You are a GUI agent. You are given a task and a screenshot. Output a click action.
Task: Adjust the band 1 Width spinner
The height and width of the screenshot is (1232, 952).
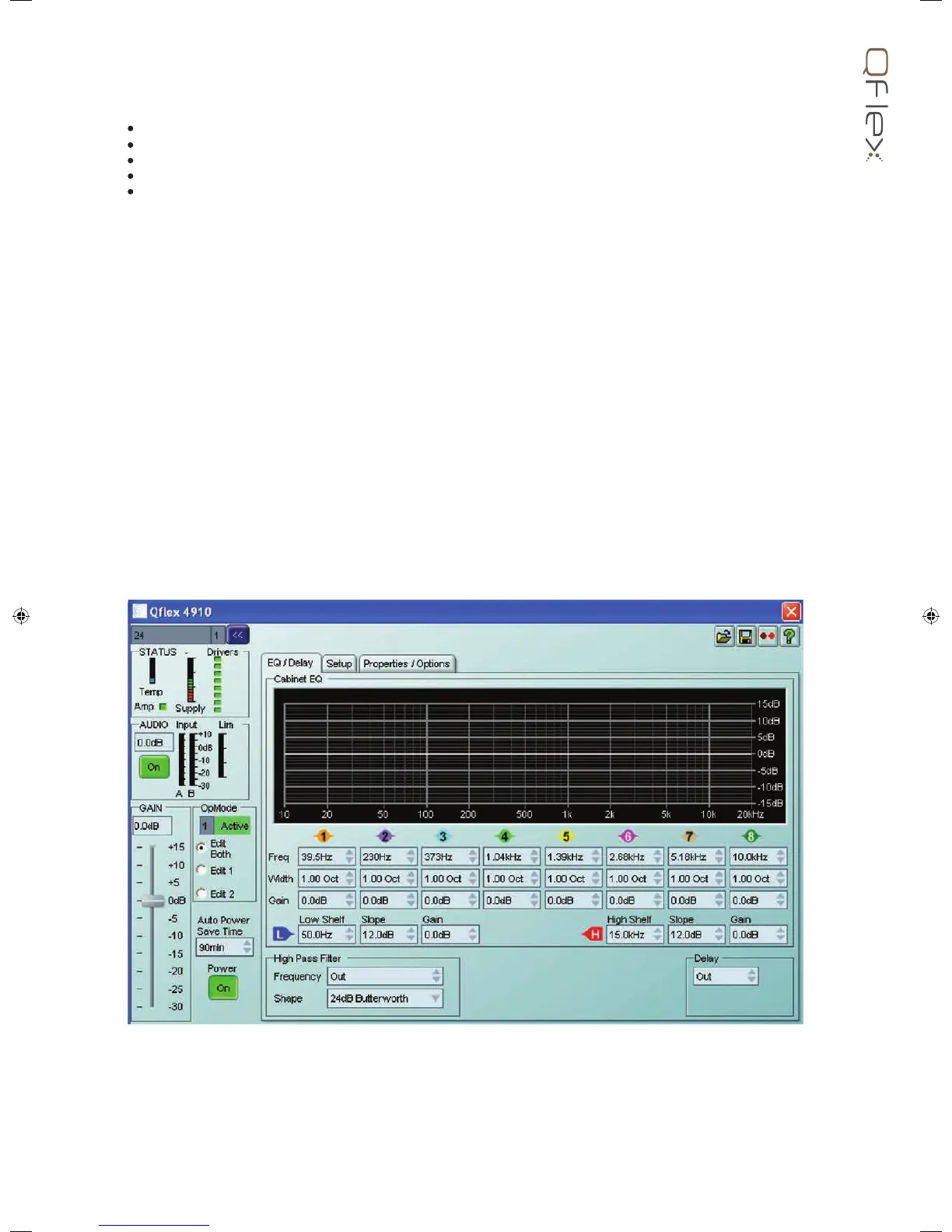tap(327, 878)
